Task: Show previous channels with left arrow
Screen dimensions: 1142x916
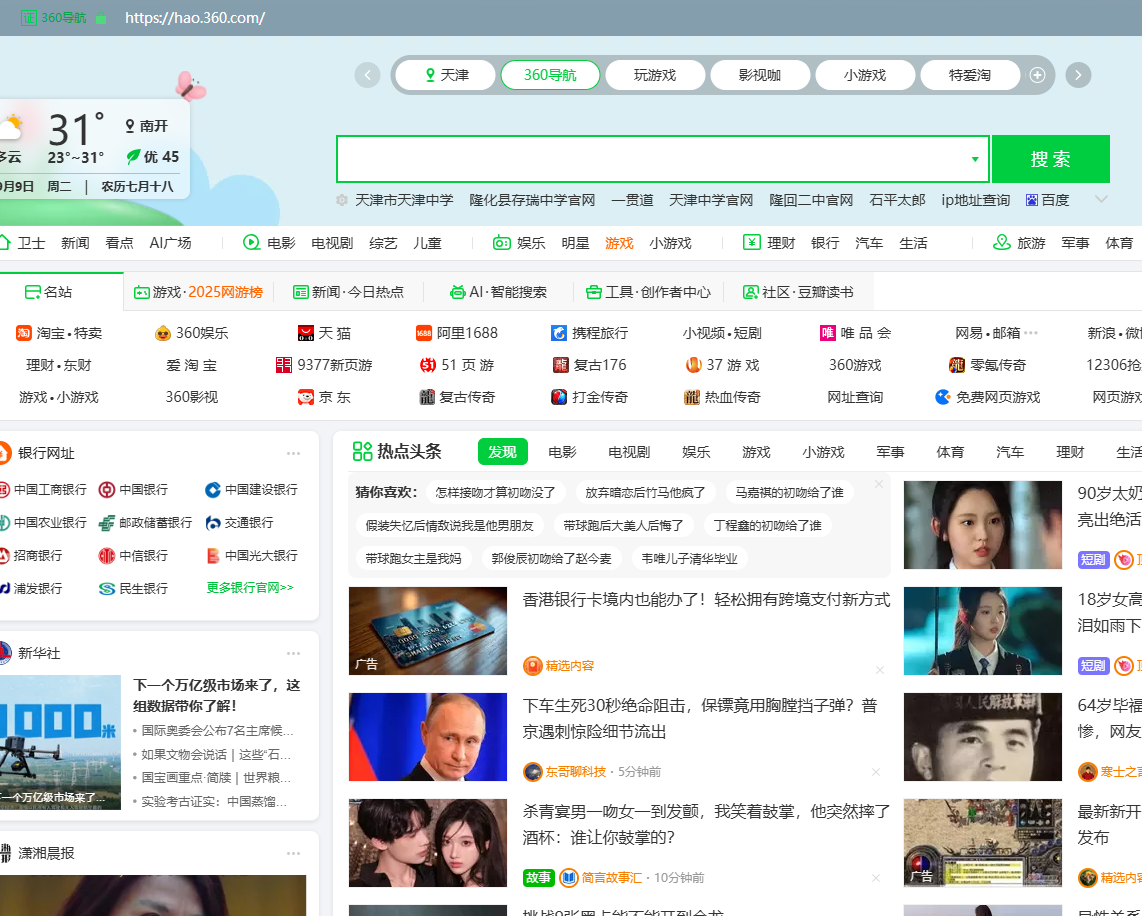Action: (367, 75)
